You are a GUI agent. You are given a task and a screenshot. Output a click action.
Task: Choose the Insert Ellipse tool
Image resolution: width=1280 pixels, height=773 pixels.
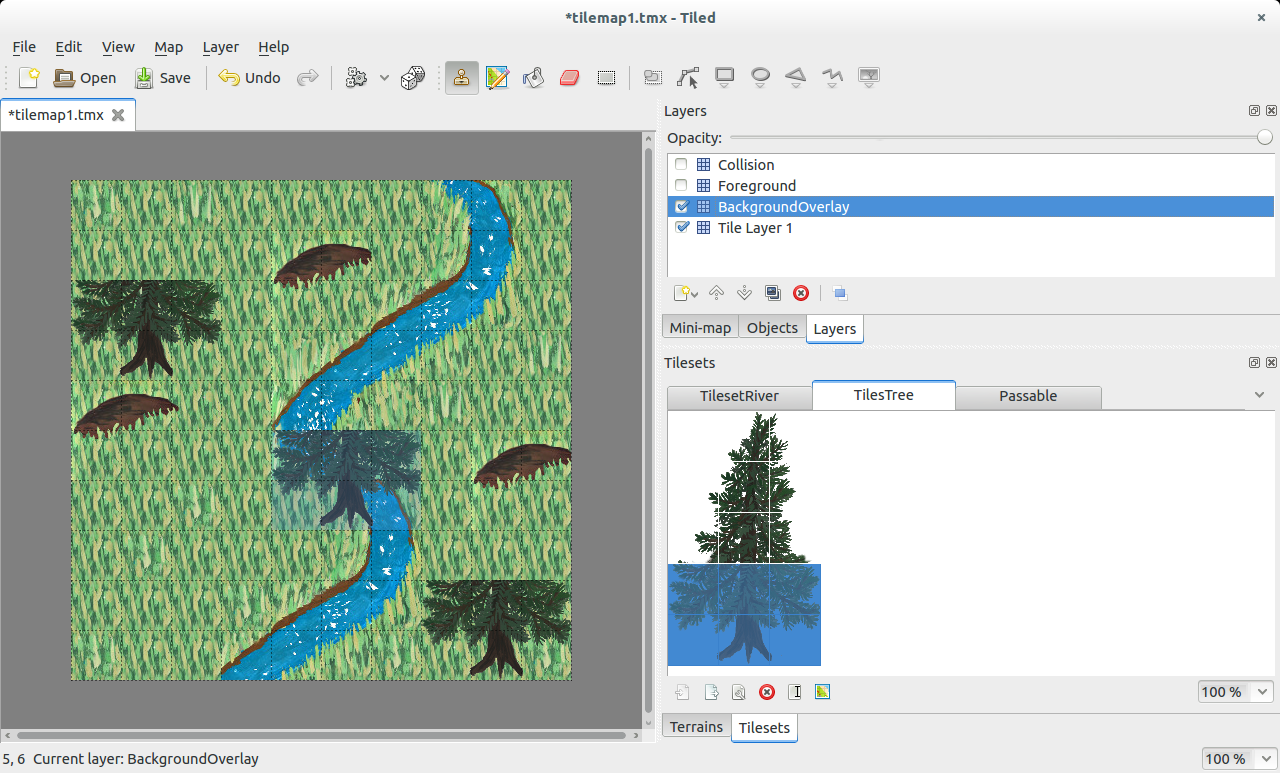[x=760, y=77]
